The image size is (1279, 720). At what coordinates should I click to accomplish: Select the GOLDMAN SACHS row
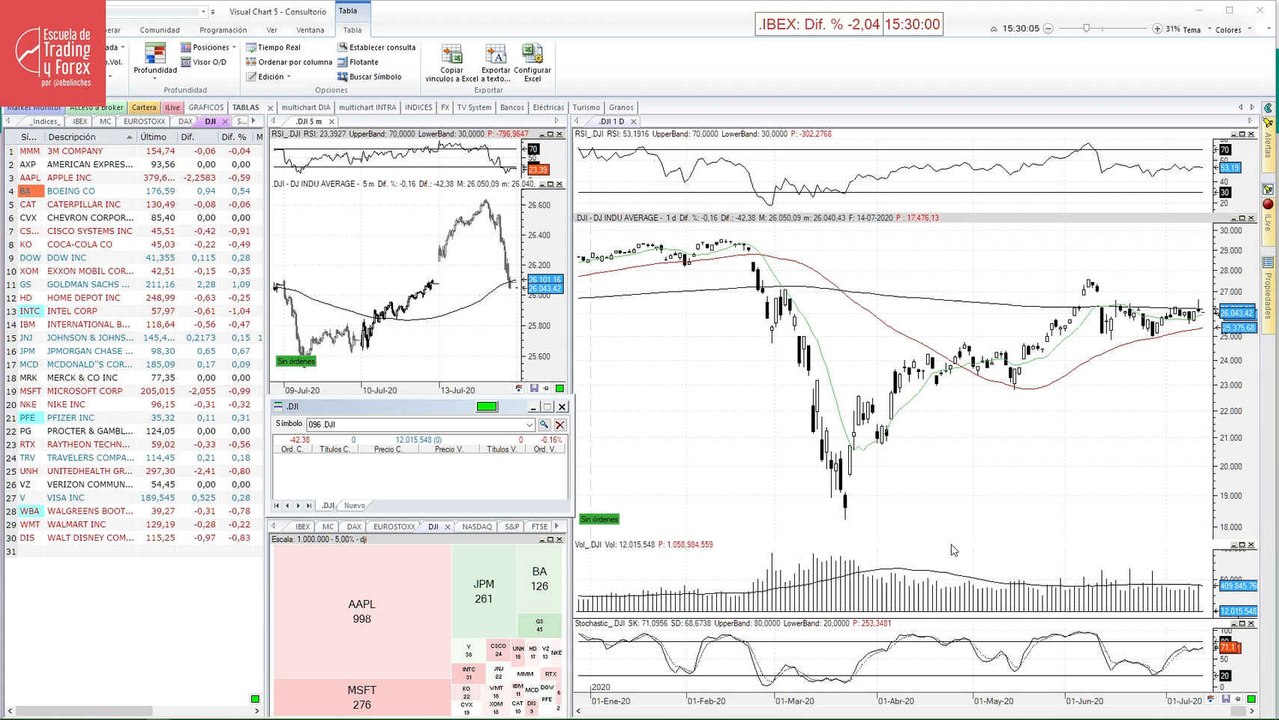point(132,284)
